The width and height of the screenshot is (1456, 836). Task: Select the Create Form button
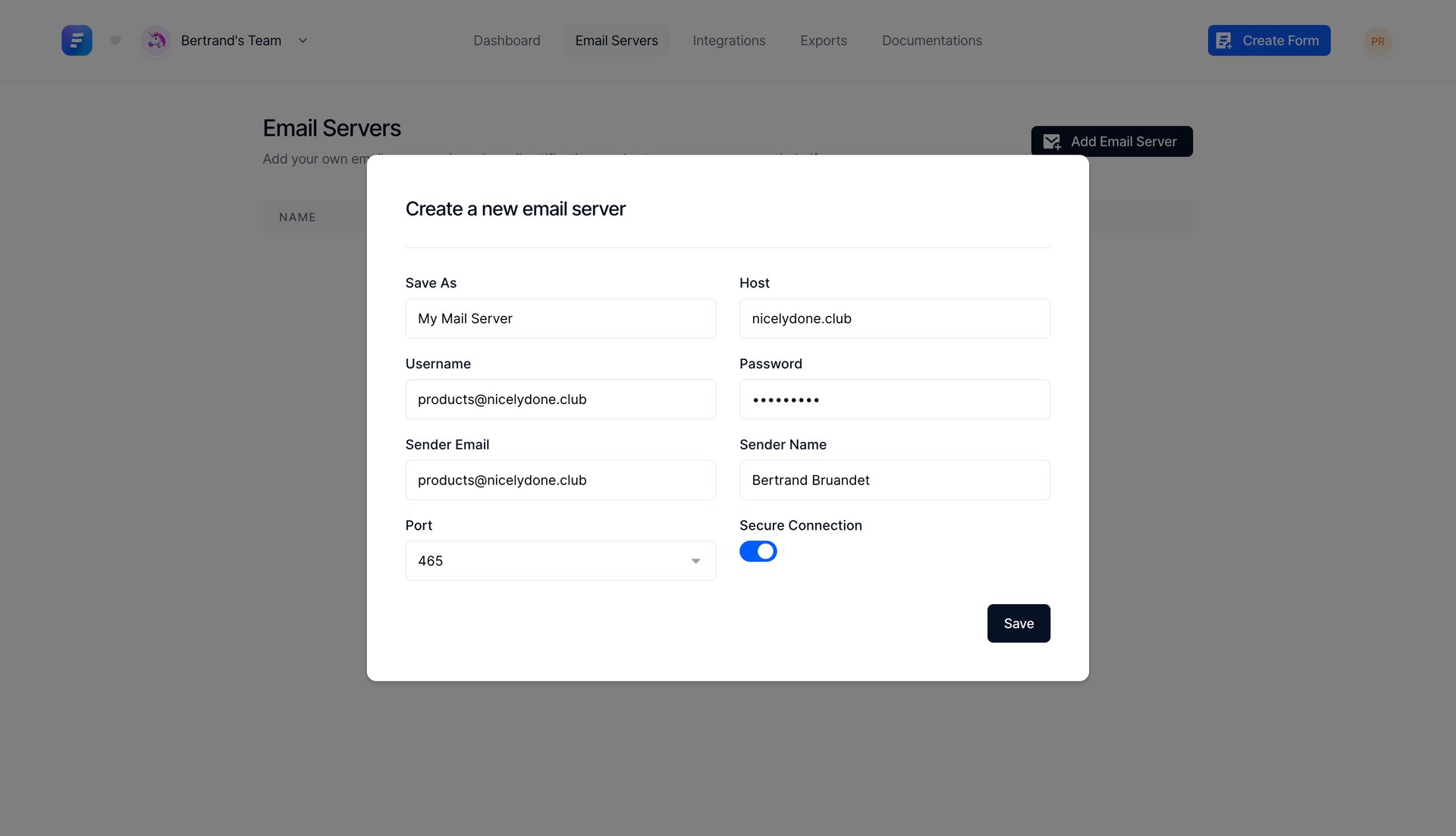1269,40
